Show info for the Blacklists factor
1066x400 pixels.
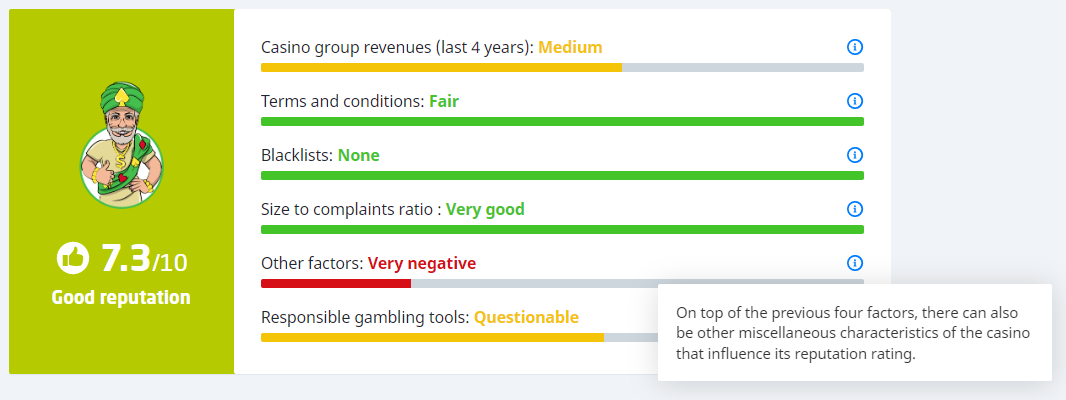tap(854, 155)
